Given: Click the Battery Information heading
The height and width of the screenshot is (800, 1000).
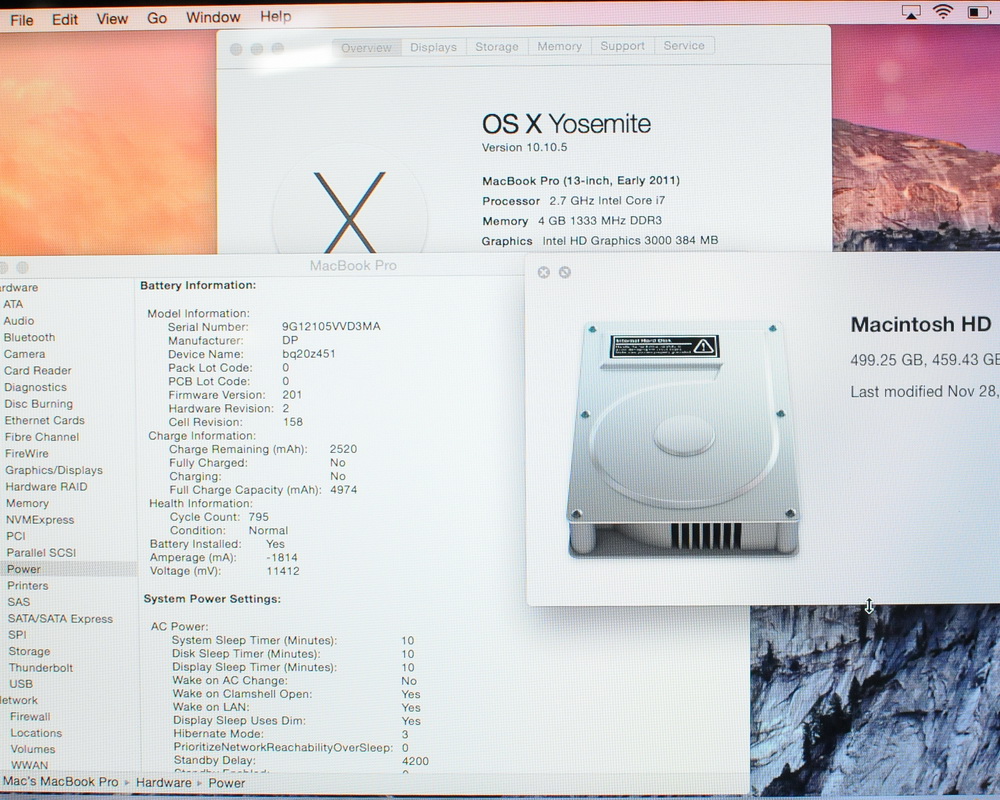Looking at the screenshot, I should pyautogui.click(x=198, y=285).
